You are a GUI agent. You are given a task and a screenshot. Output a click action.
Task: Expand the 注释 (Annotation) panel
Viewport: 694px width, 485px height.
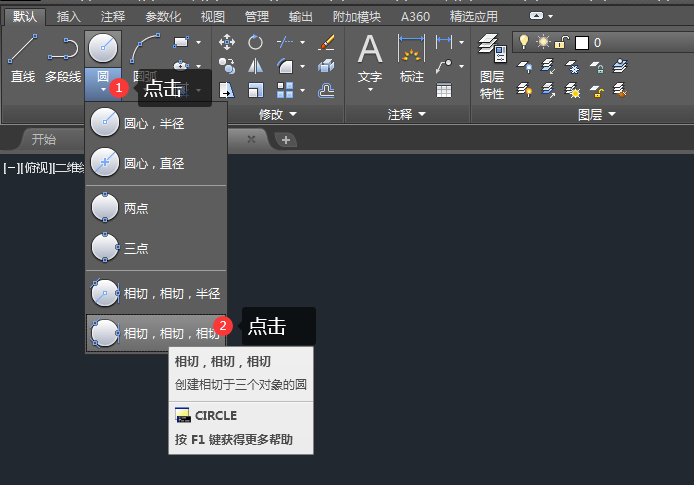(x=406, y=115)
